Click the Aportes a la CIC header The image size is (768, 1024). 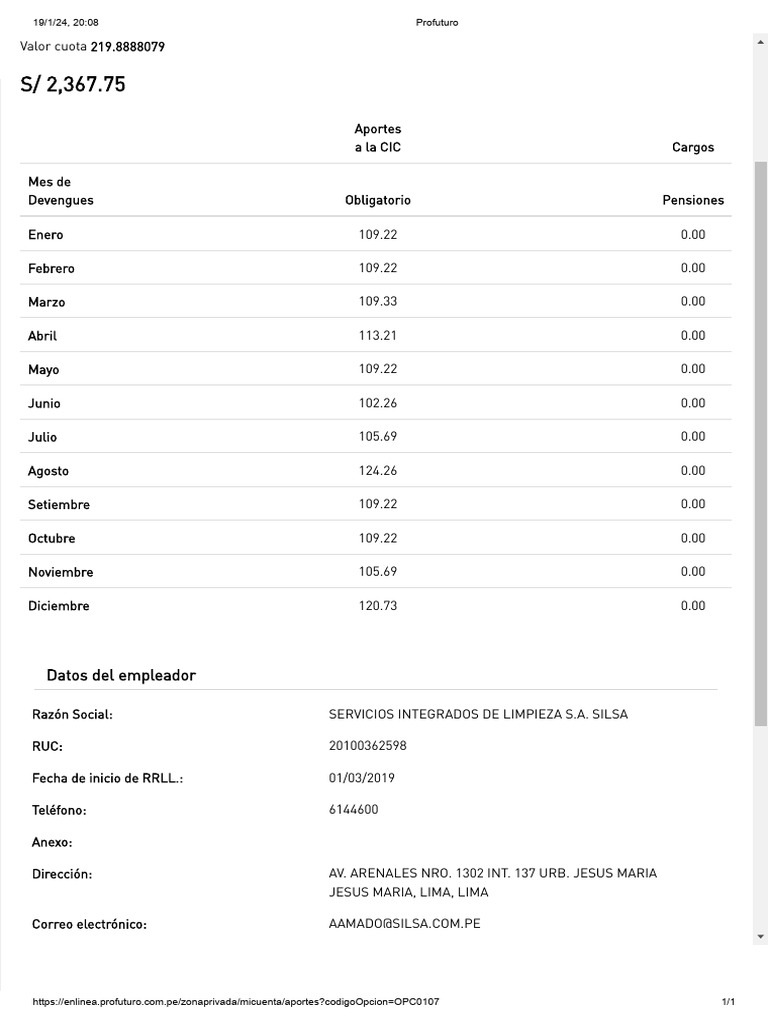click(x=377, y=138)
